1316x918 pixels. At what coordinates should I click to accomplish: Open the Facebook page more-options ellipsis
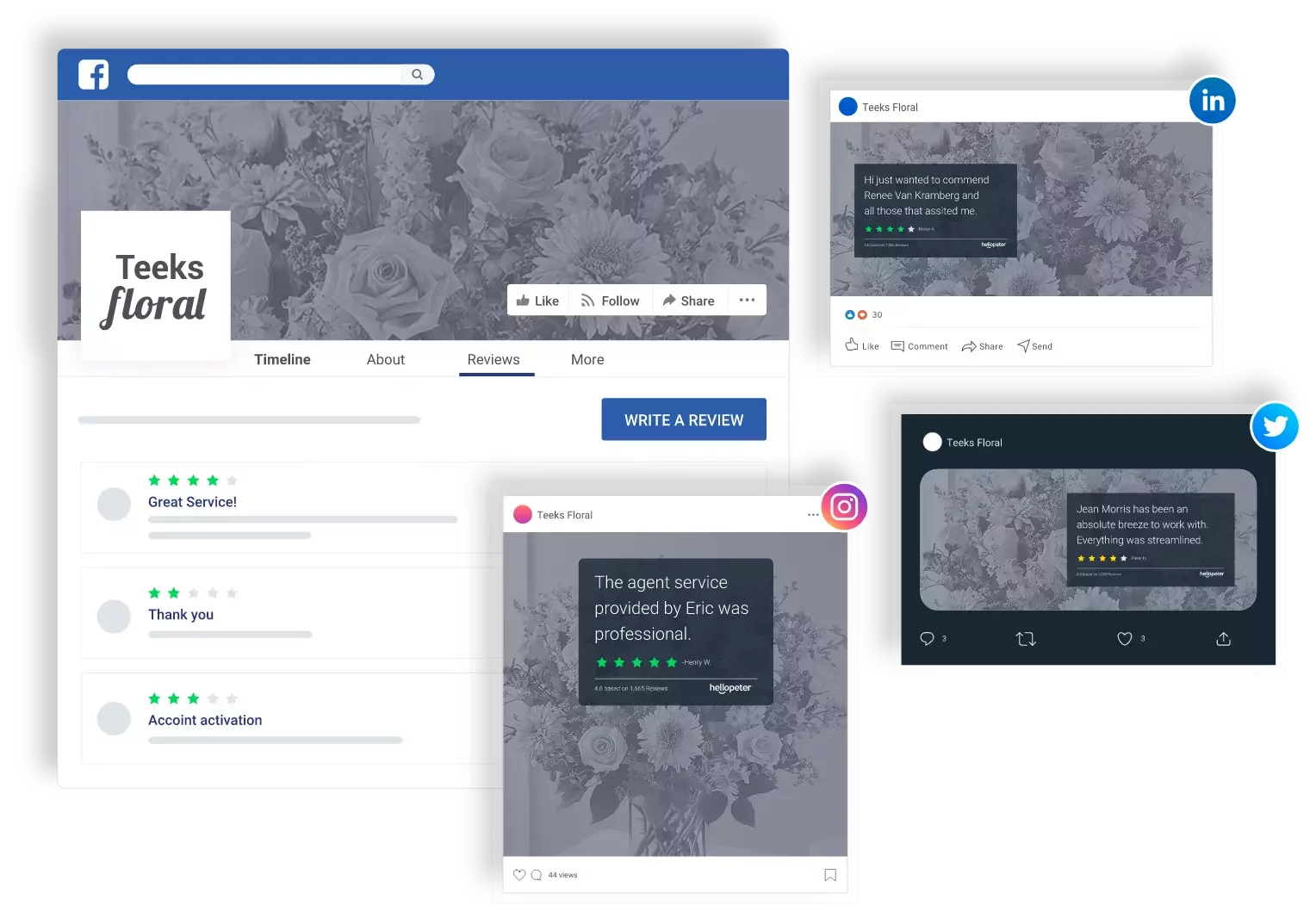pyautogui.click(x=747, y=300)
